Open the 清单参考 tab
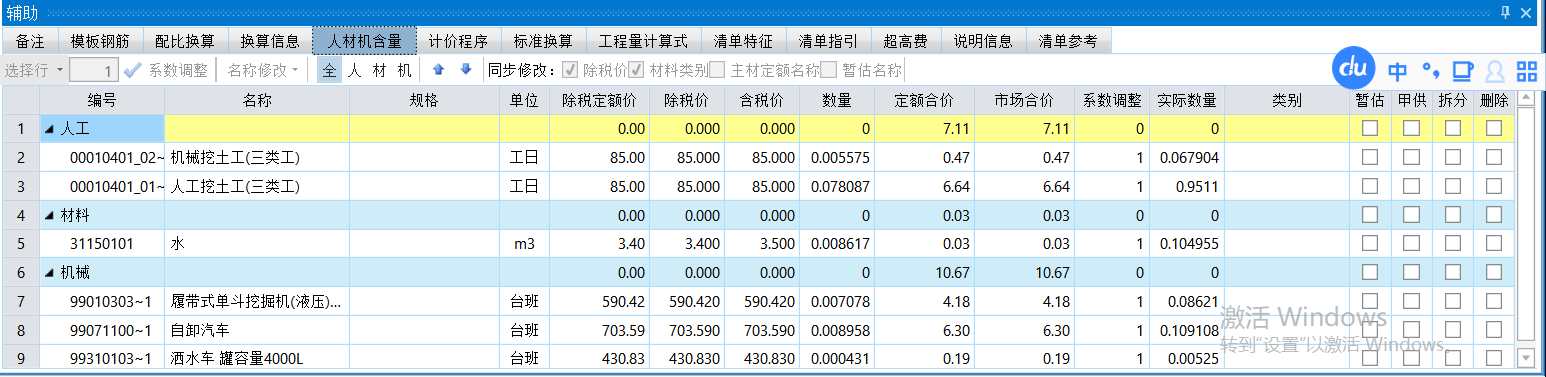Screen dimensions: 1546x377 point(1068,41)
